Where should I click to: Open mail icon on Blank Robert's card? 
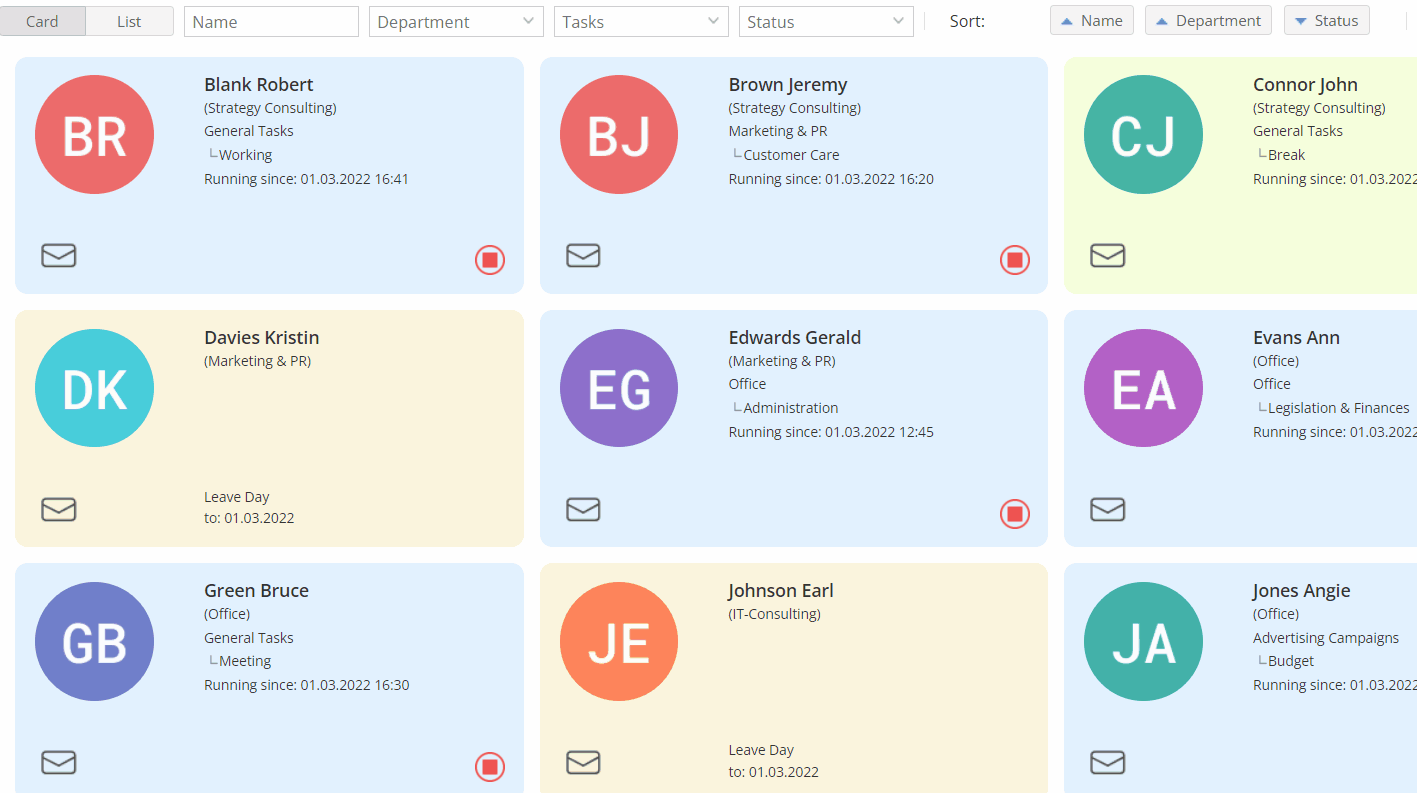pos(59,256)
